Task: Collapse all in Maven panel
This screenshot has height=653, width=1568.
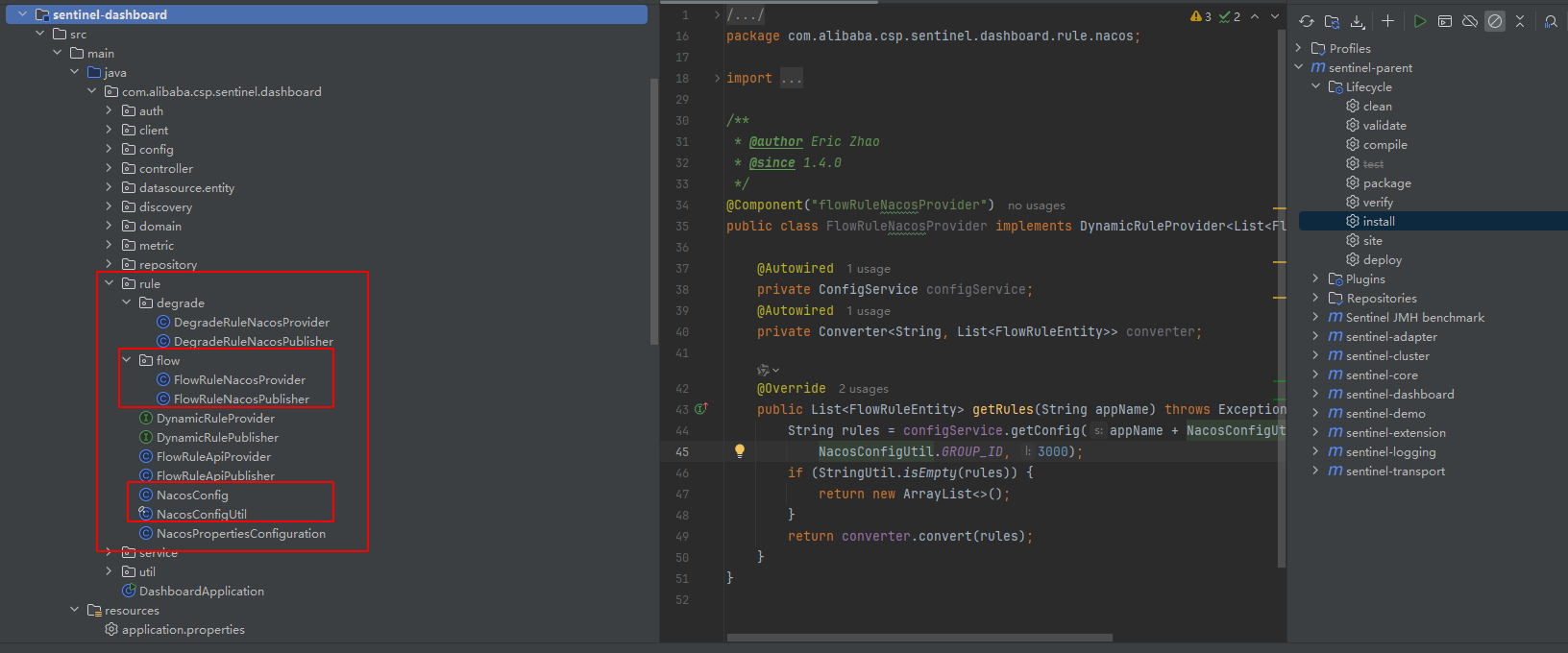Action: pos(1520,21)
